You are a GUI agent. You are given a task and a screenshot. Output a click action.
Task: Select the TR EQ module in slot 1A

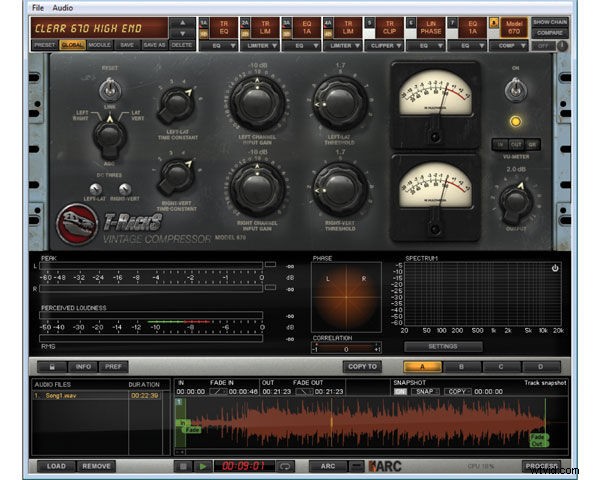click(x=223, y=28)
